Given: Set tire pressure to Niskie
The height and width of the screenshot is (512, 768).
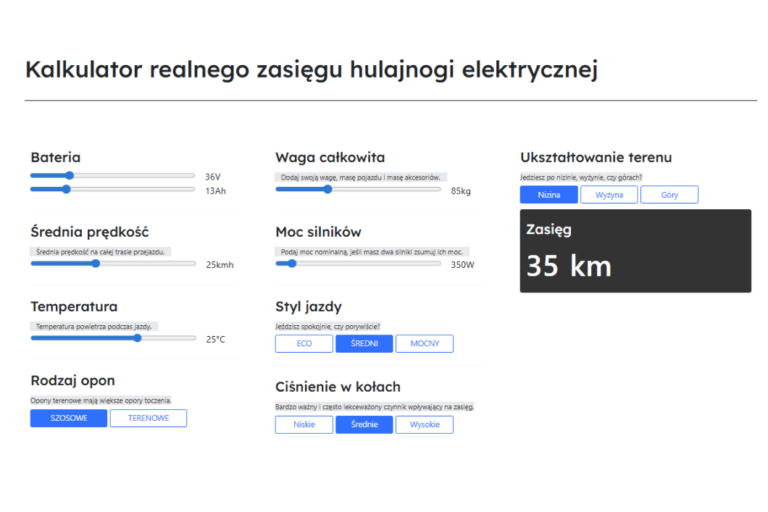Looking at the screenshot, I should coord(304,425).
